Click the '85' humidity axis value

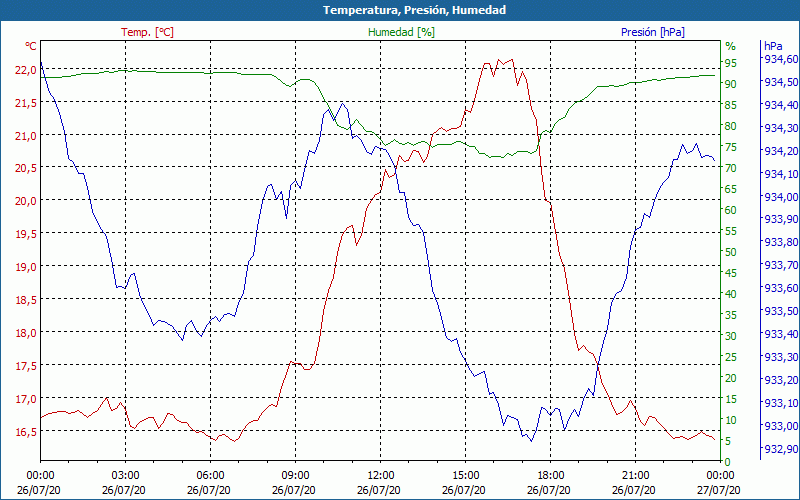click(x=731, y=105)
